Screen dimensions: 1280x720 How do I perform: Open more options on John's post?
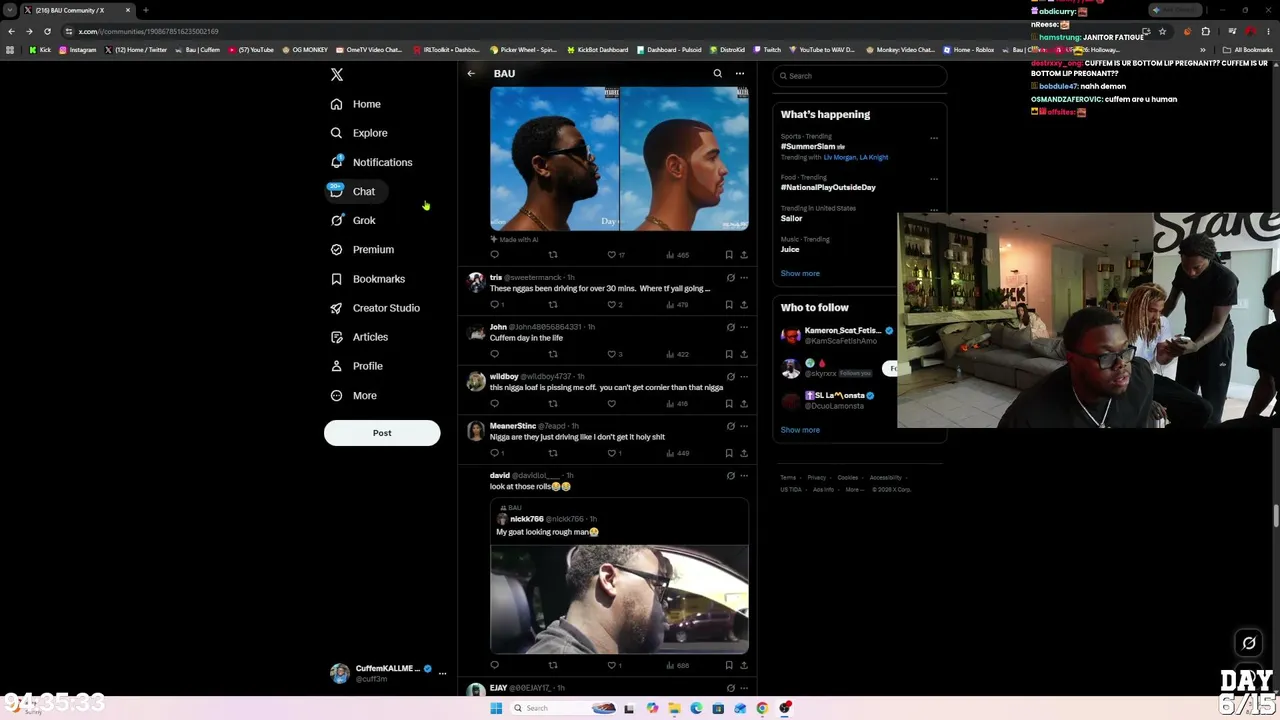pos(743,327)
